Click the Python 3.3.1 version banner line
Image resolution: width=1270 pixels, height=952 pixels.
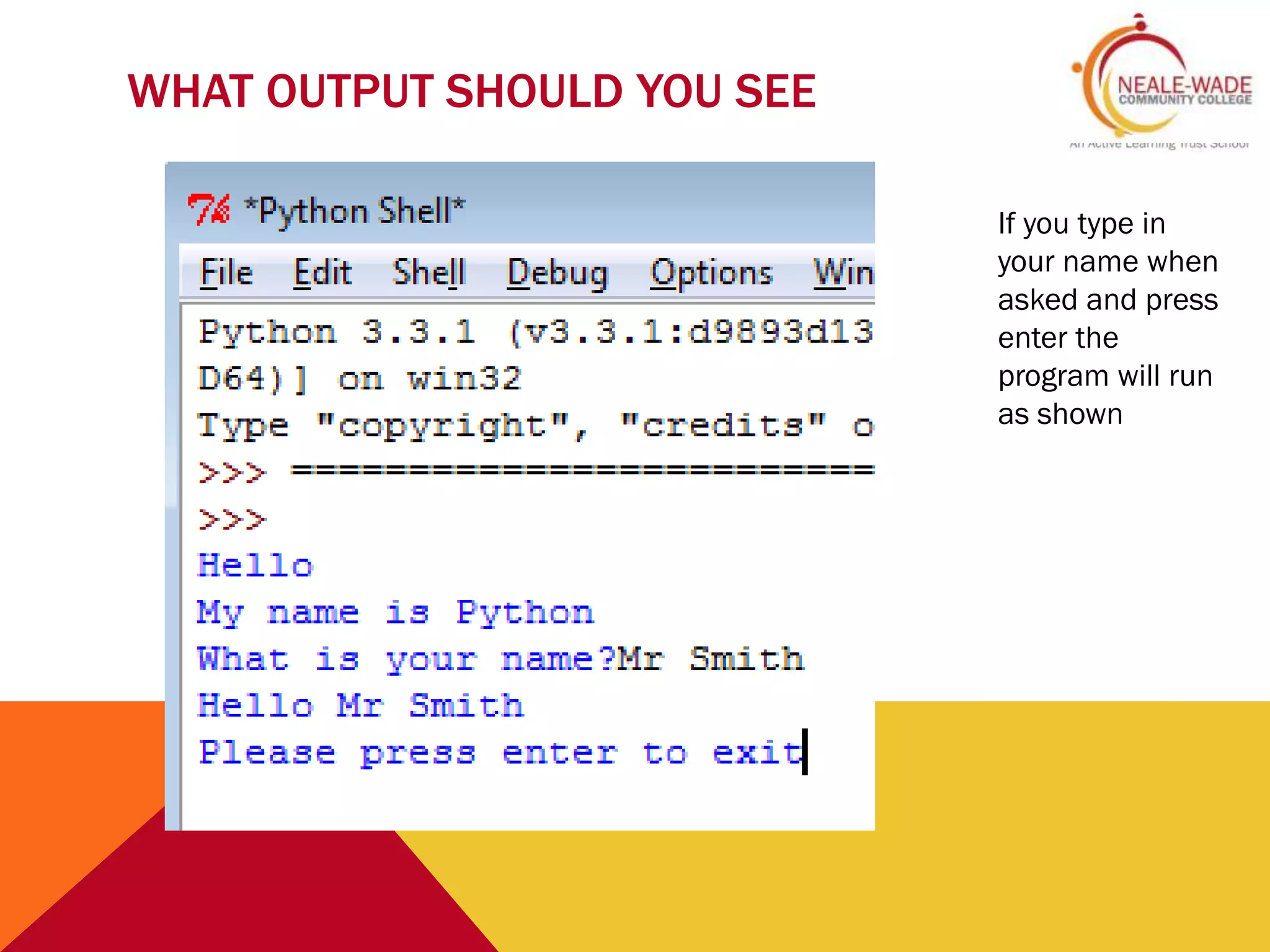535,332
